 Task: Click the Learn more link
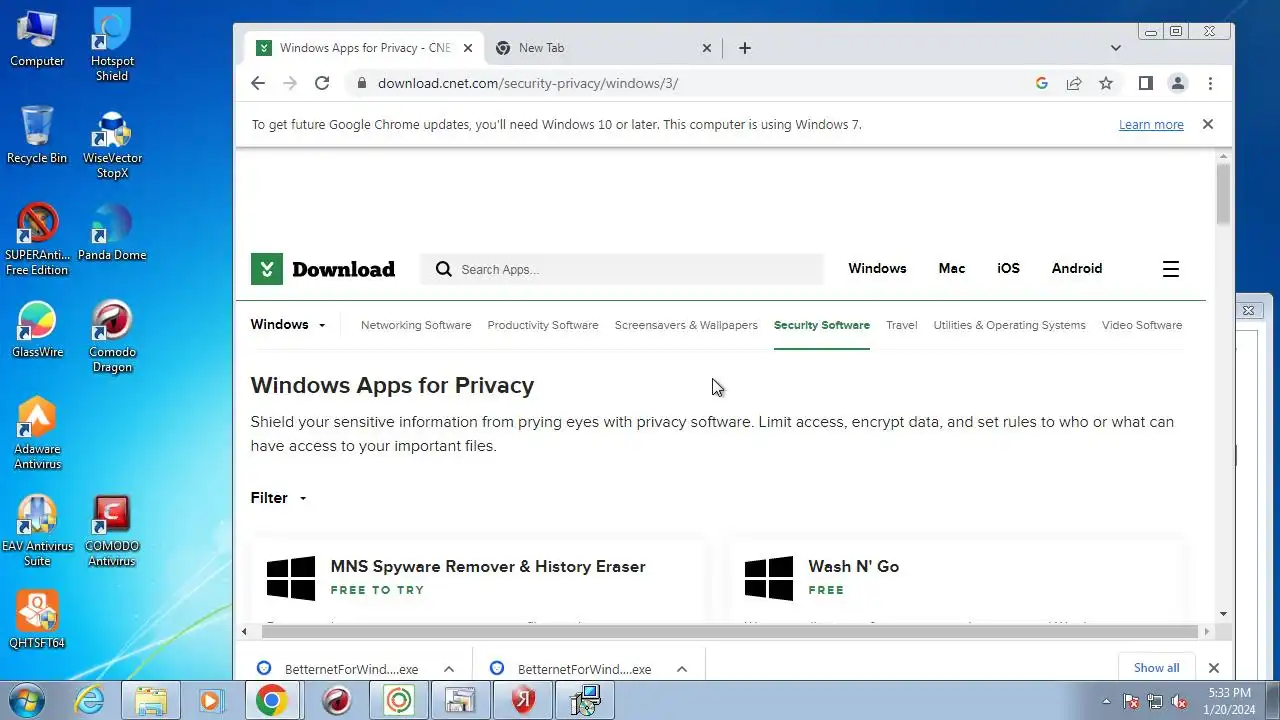pos(1151,125)
